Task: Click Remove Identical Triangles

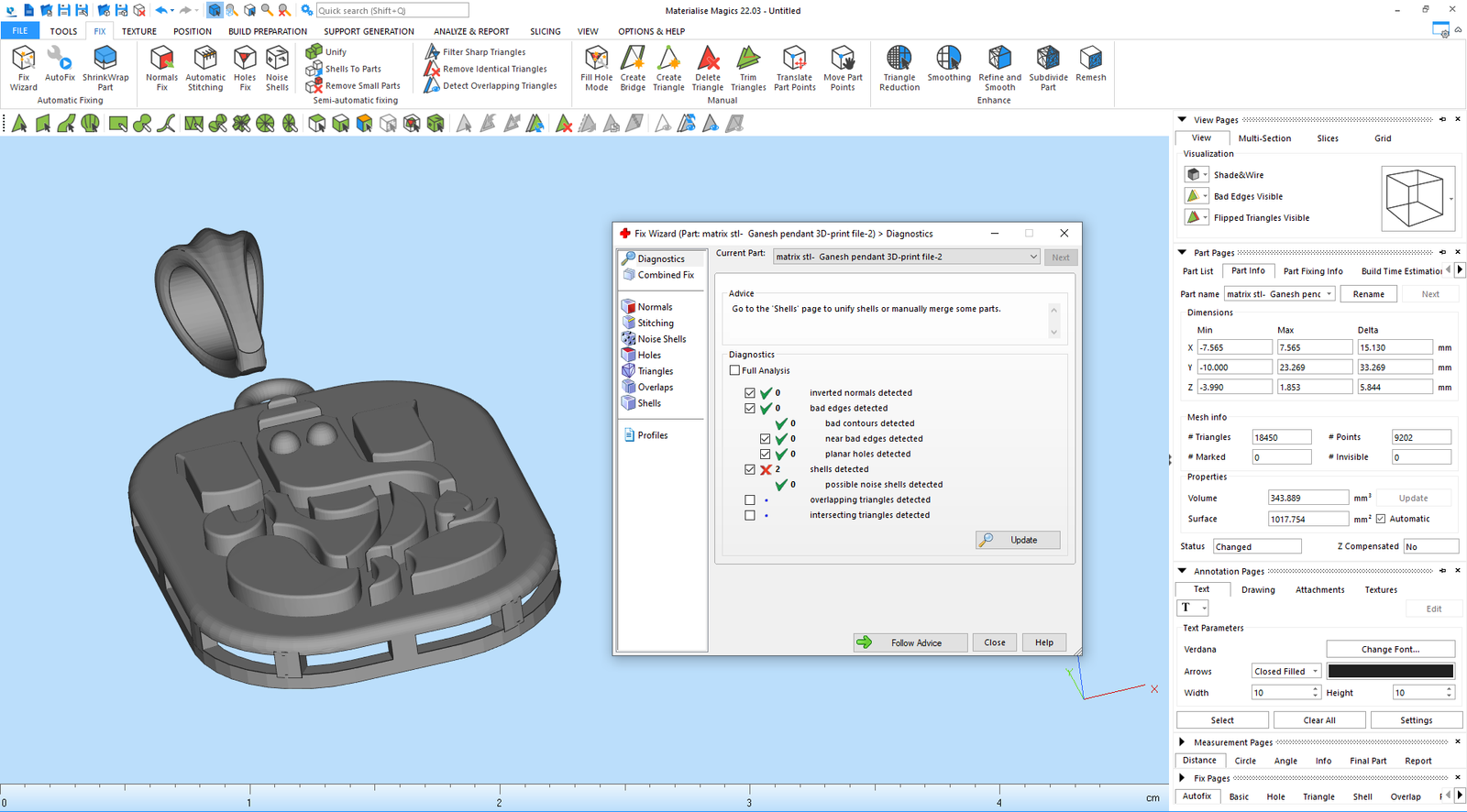Action: point(486,69)
